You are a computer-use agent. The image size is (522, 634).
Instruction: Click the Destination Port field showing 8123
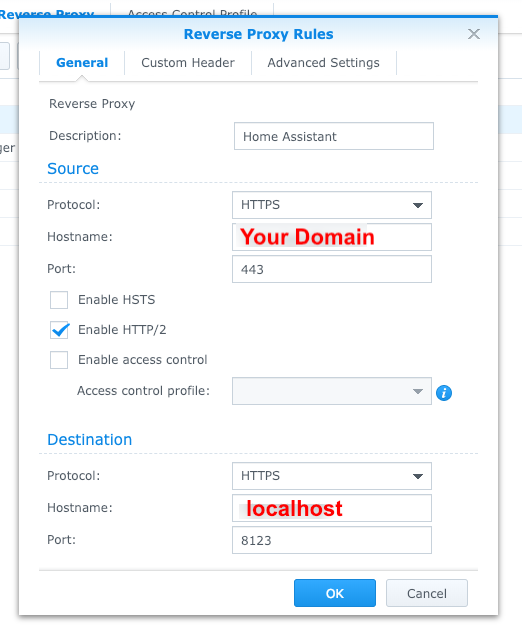[332, 540]
